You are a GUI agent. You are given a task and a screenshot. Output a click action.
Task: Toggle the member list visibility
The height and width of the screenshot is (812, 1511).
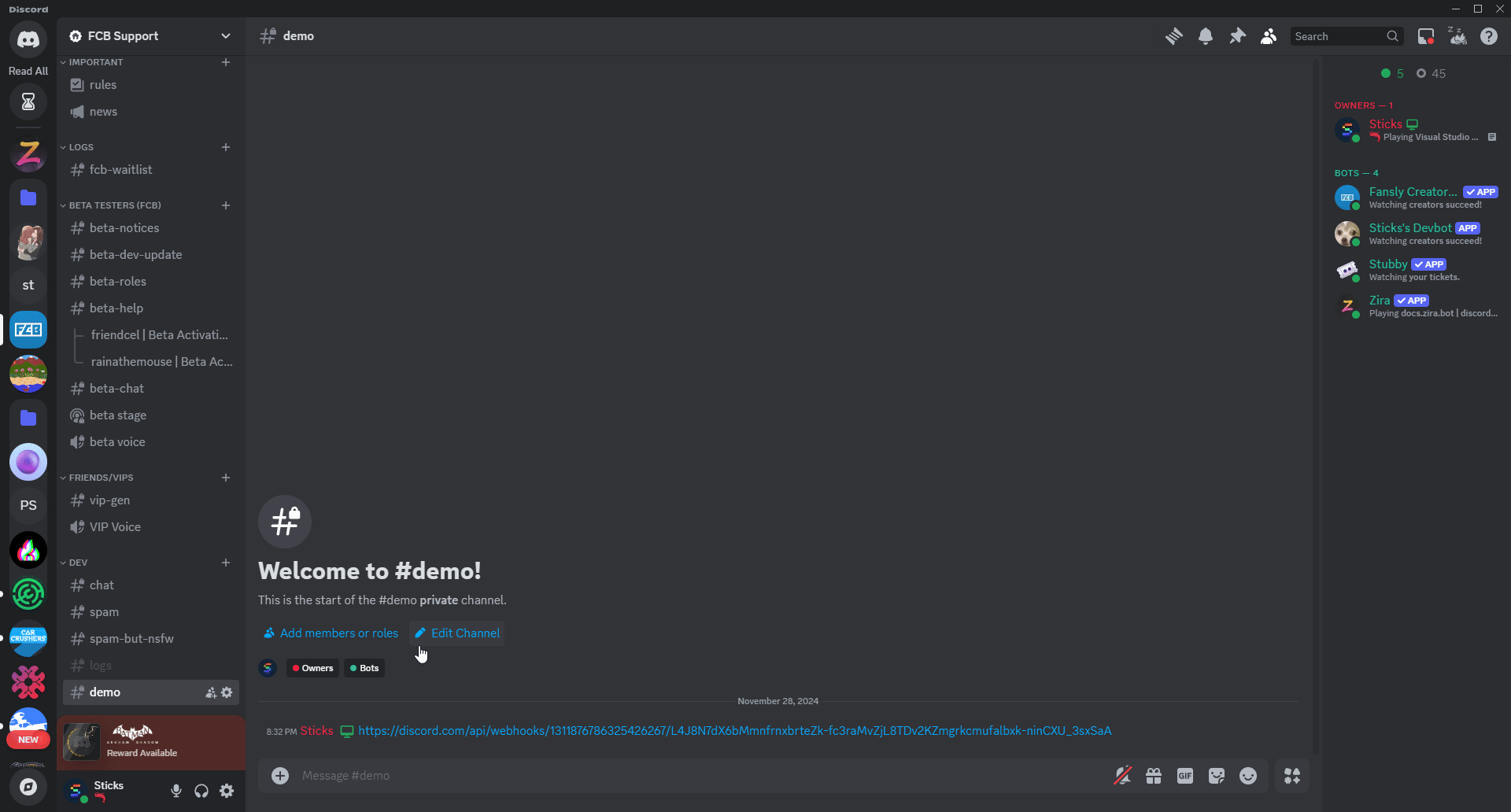(1268, 36)
